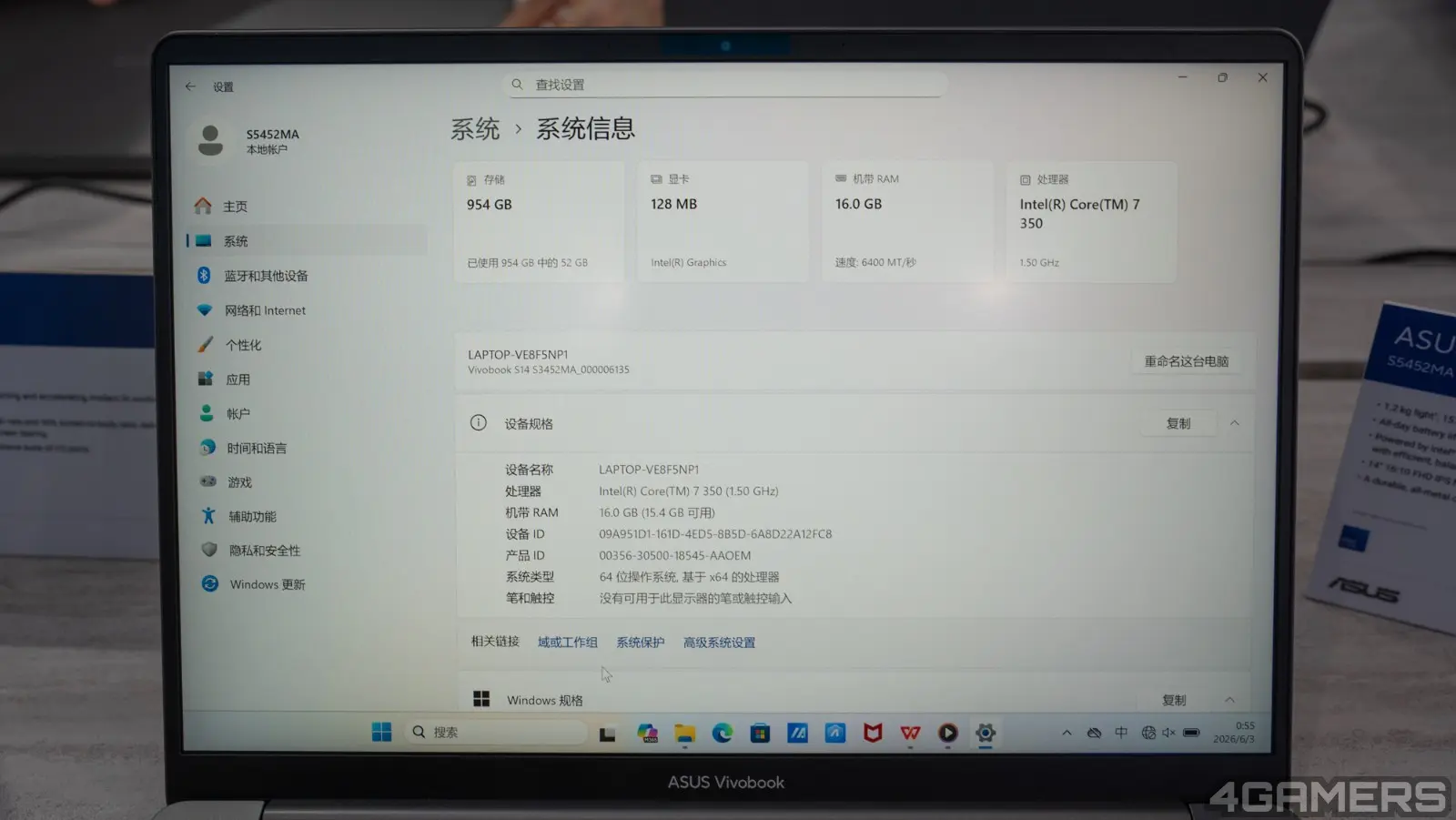
Task: Click the search magnifier icon in Settings
Action: click(x=517, y=85)
